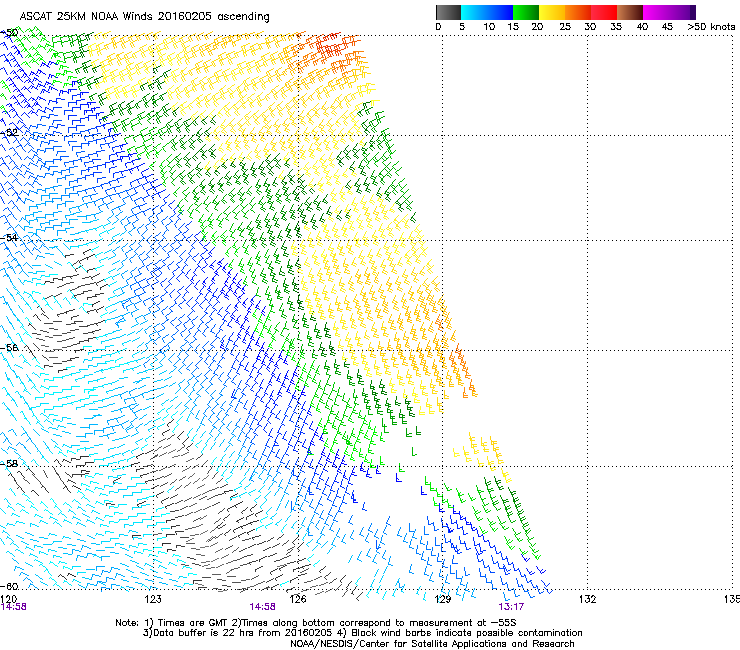This screenshot has height=650, width=740.
Task: Click the "-58" latitude axis label
Action: (x=9, y=464)
